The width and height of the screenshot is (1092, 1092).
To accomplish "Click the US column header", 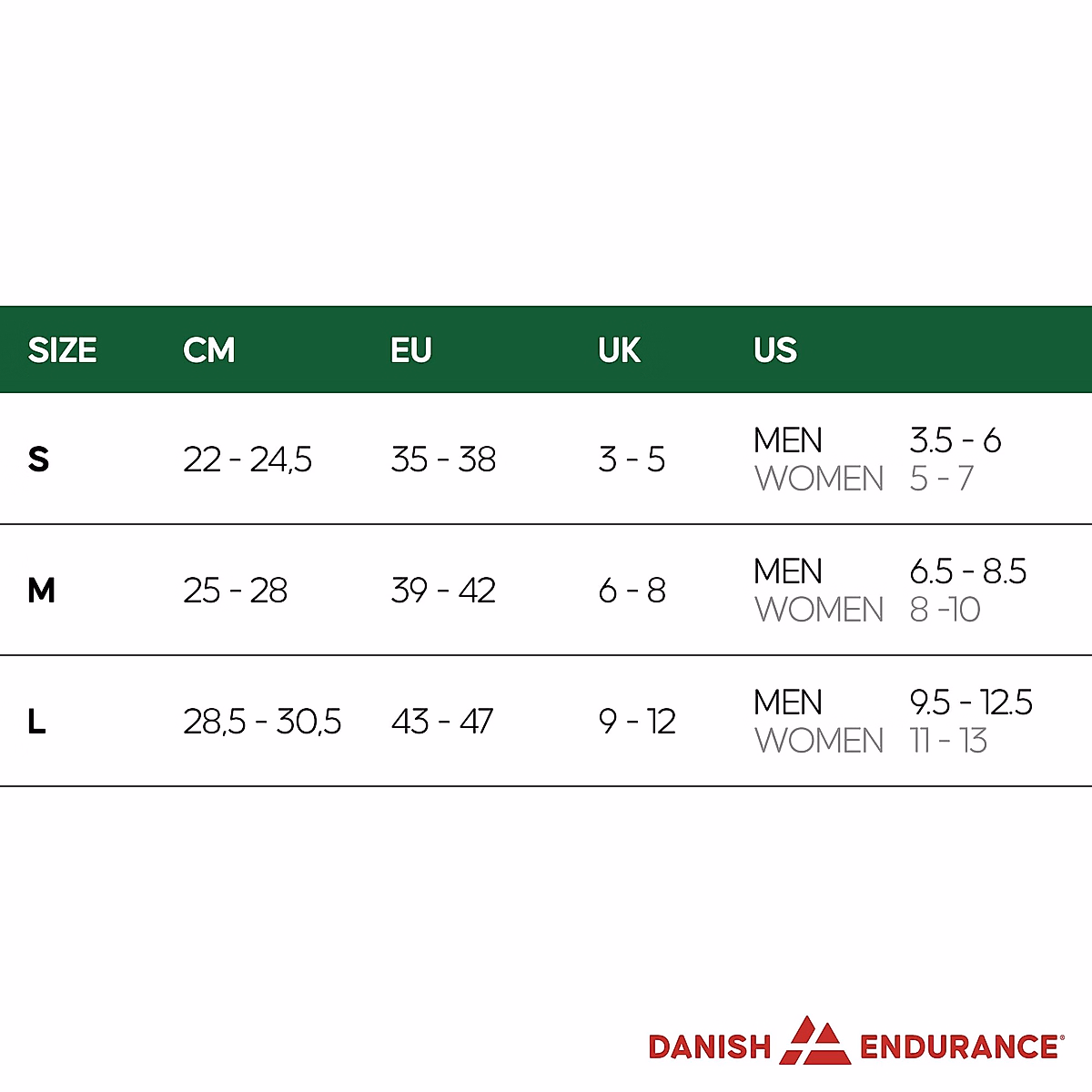I will coord(774,350).
